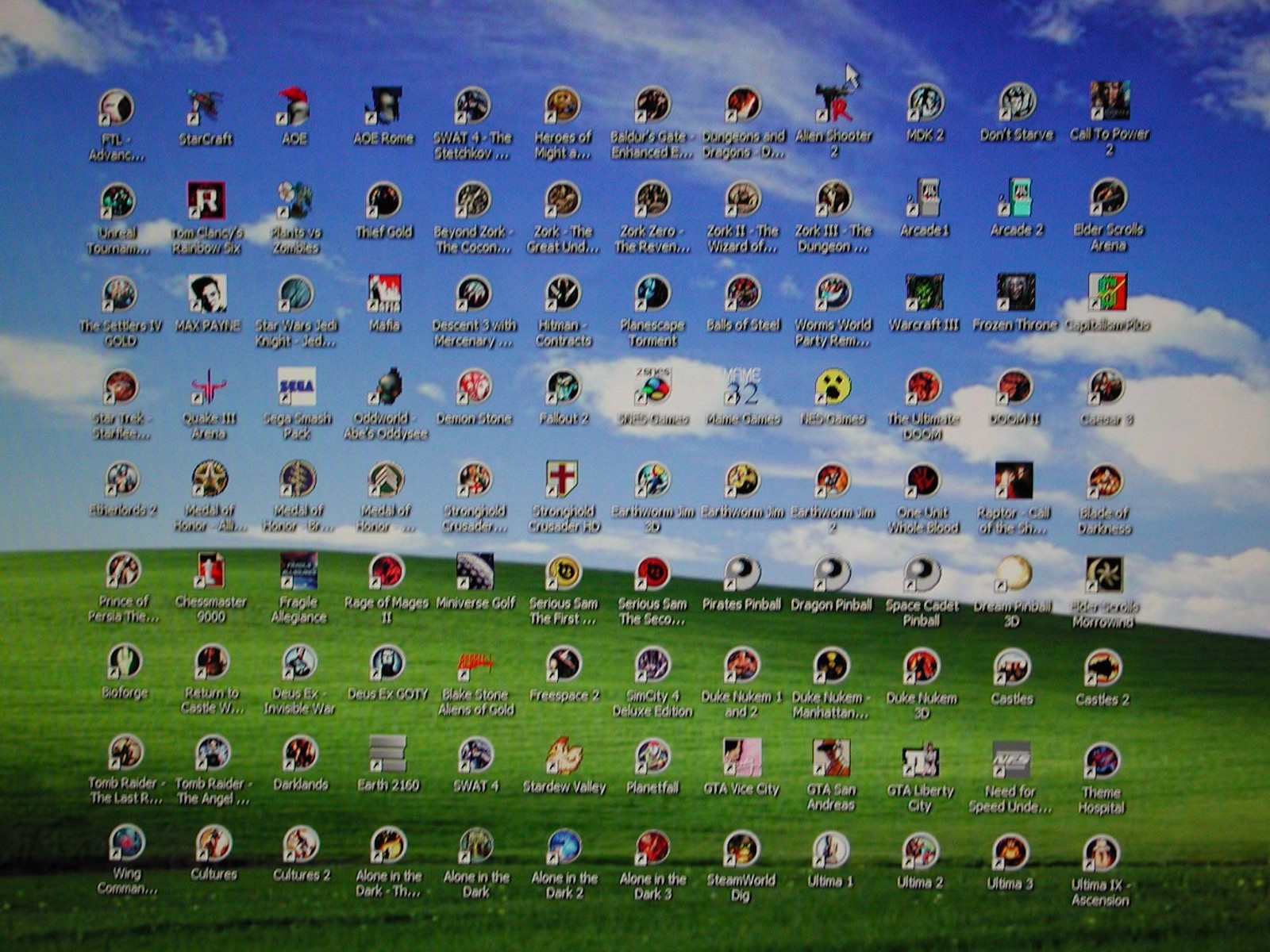
Task: Click the GTA Vice City shortcut
Action: tap(741, 758)
